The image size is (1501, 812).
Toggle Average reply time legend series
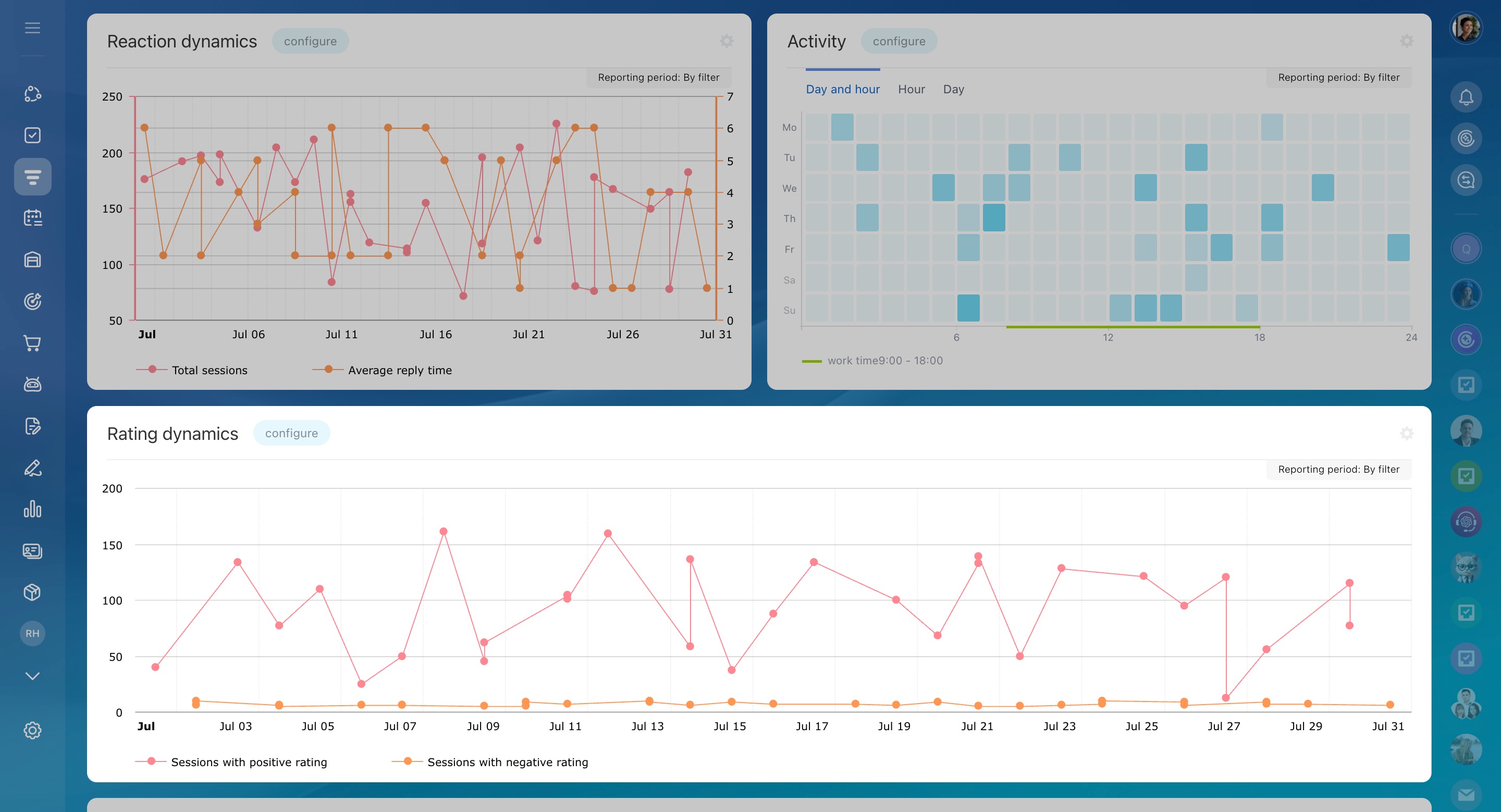tap(399, 370)
